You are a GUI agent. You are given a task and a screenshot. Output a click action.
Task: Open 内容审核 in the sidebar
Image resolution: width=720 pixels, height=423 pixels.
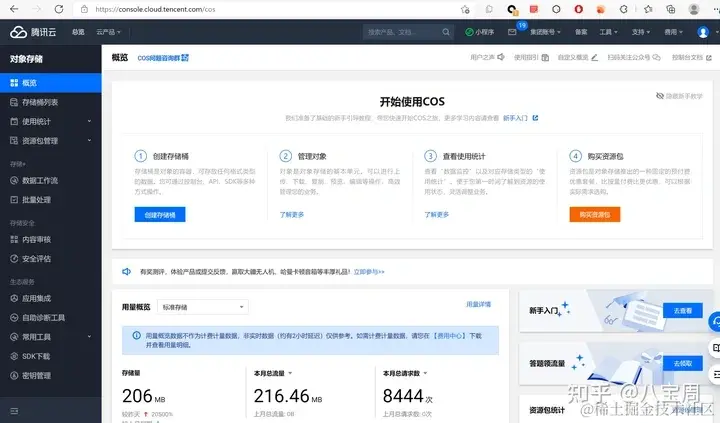51,239
